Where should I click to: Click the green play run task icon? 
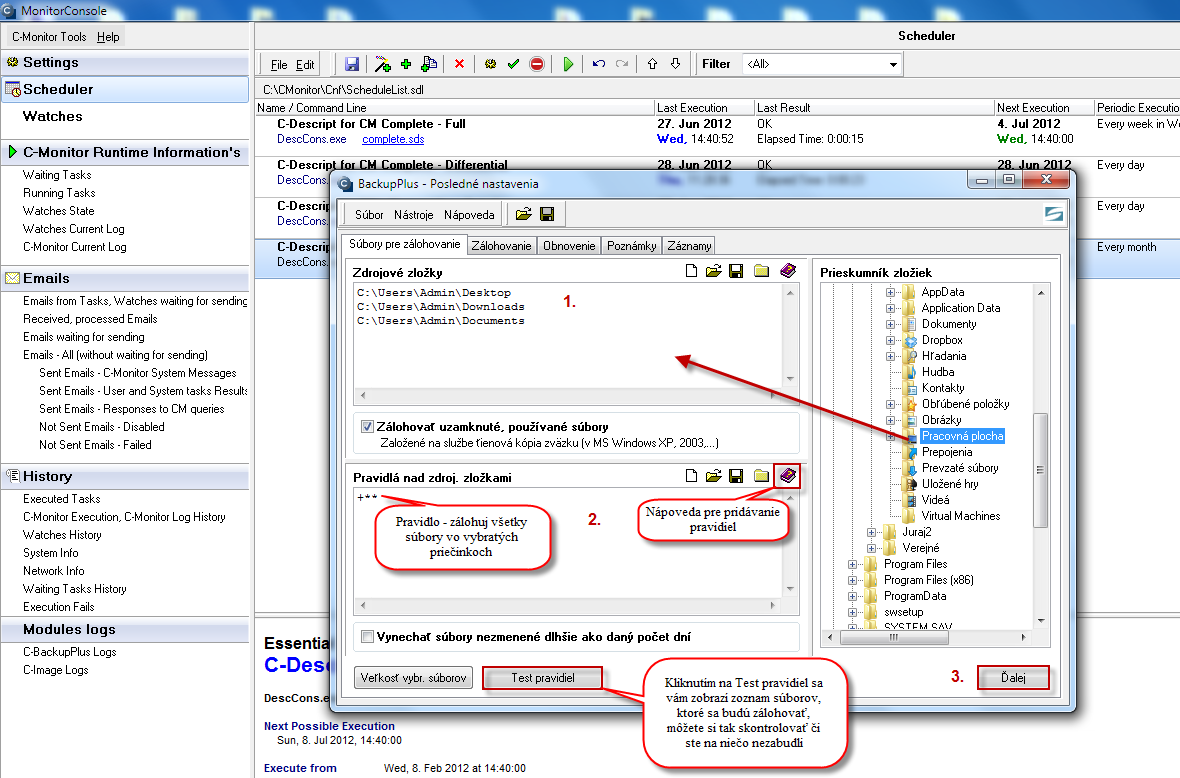coord(568,65)
